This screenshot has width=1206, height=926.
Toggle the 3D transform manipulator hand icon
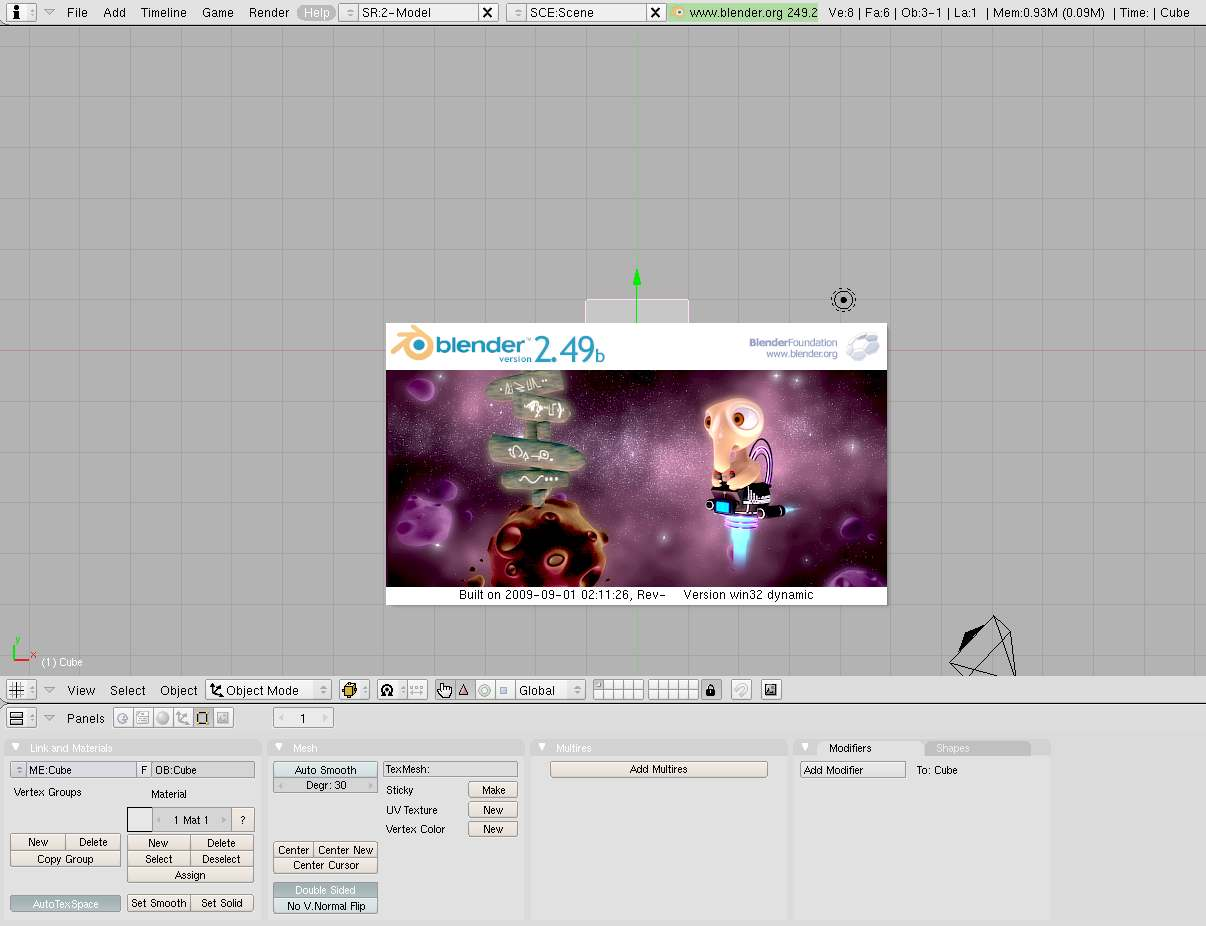point(444,690)
